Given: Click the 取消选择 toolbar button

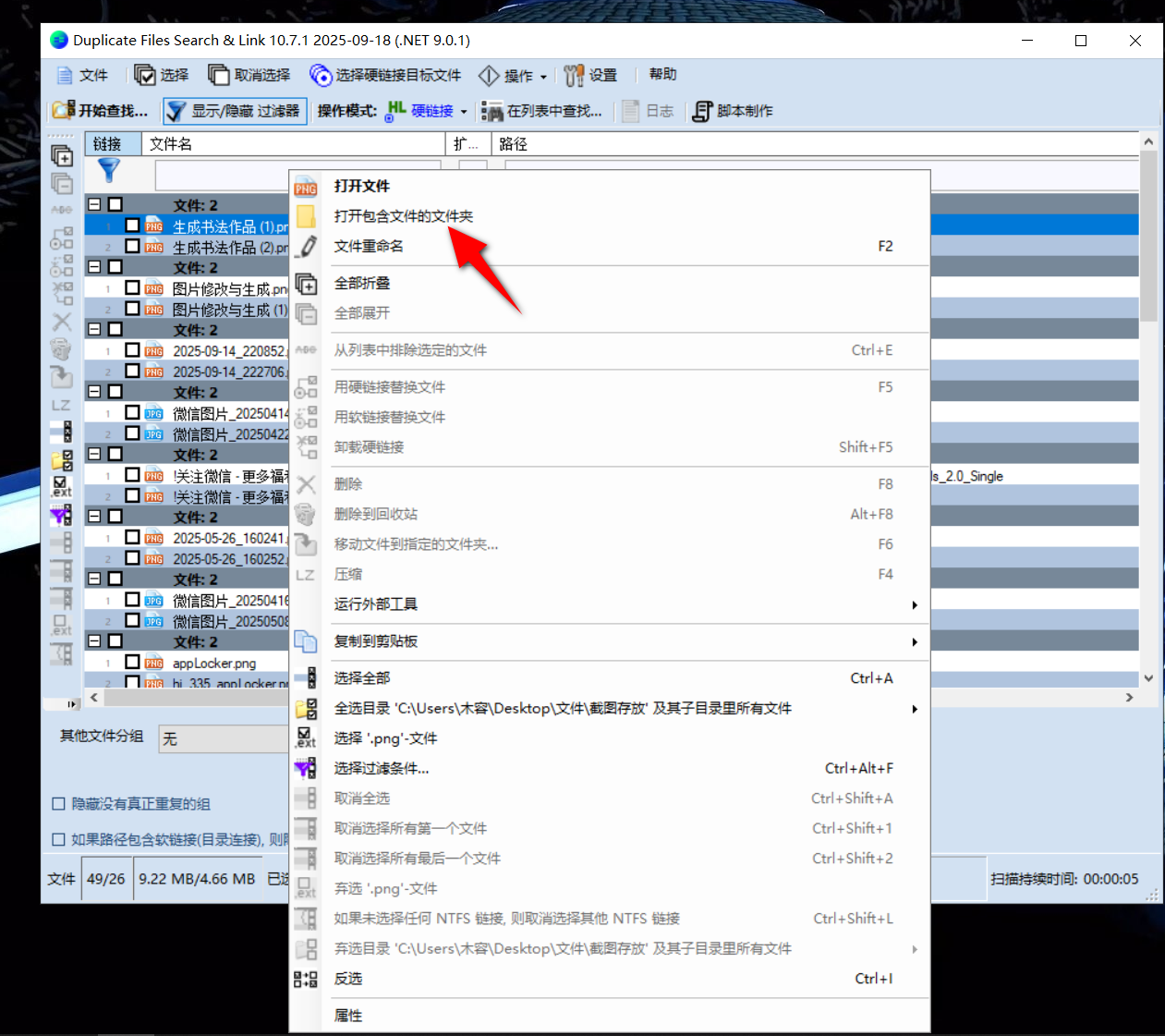Looking at the screenshot, I should pyautogui.click(x=249, y=75).
